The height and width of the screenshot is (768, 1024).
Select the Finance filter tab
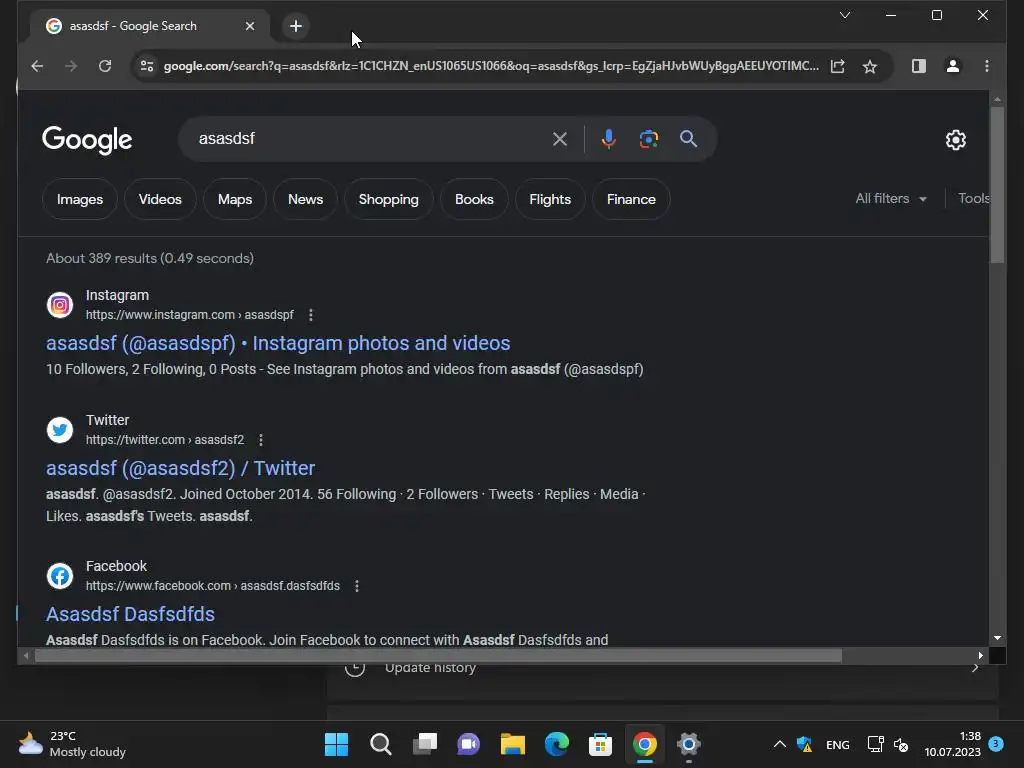click(x=631, y=199)
